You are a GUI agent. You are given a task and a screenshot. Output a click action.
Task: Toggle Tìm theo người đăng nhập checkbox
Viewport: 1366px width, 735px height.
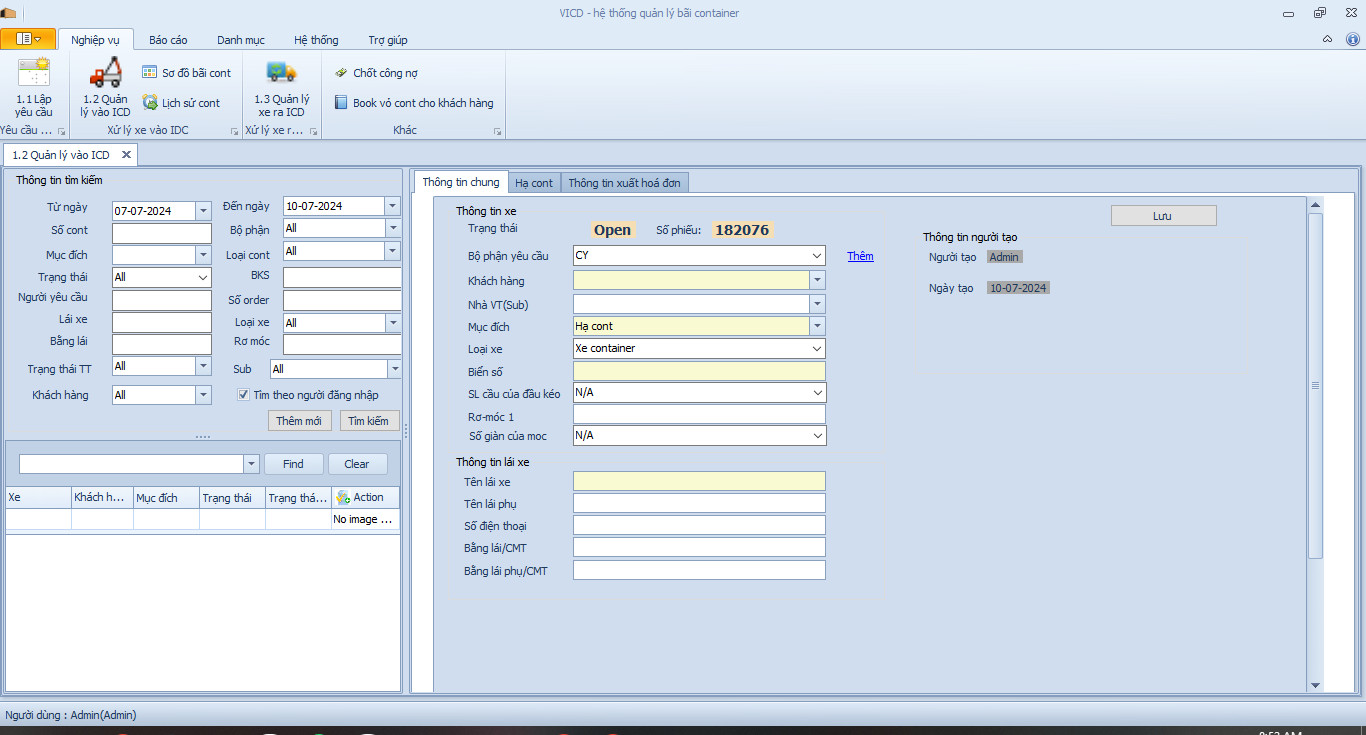click(x=243, y=395)
